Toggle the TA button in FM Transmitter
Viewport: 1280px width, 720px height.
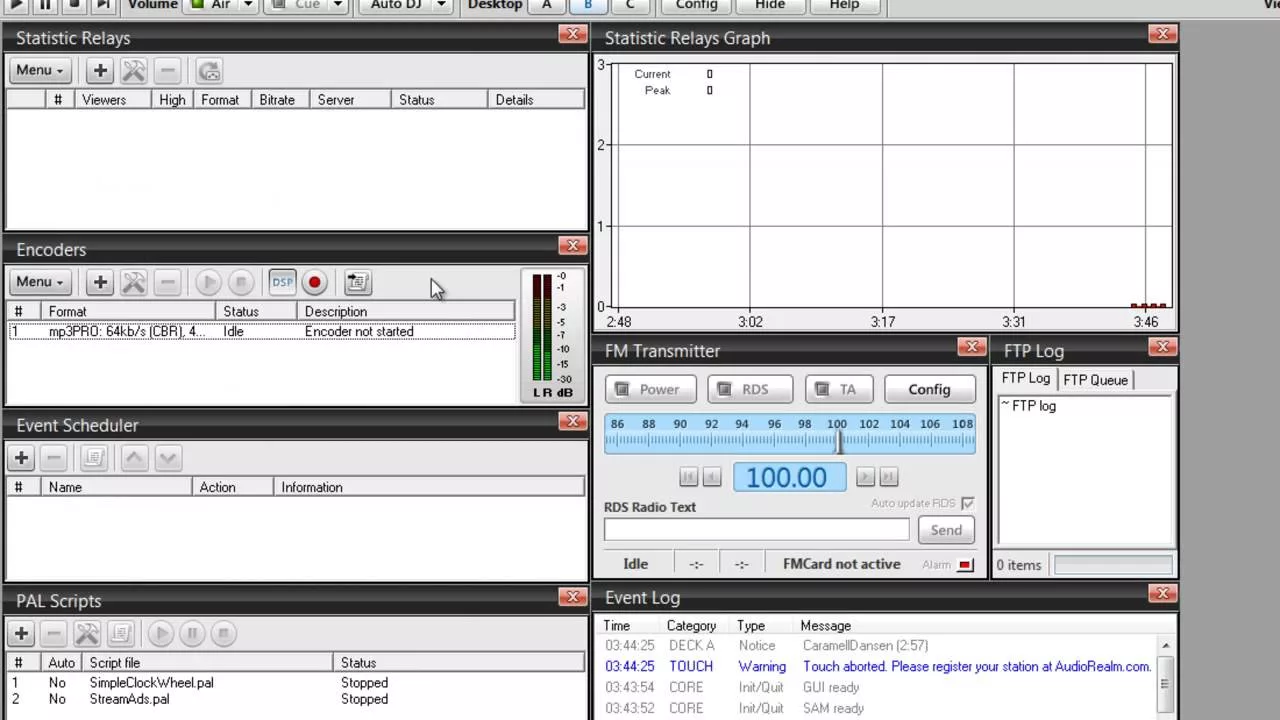(837, 389)
